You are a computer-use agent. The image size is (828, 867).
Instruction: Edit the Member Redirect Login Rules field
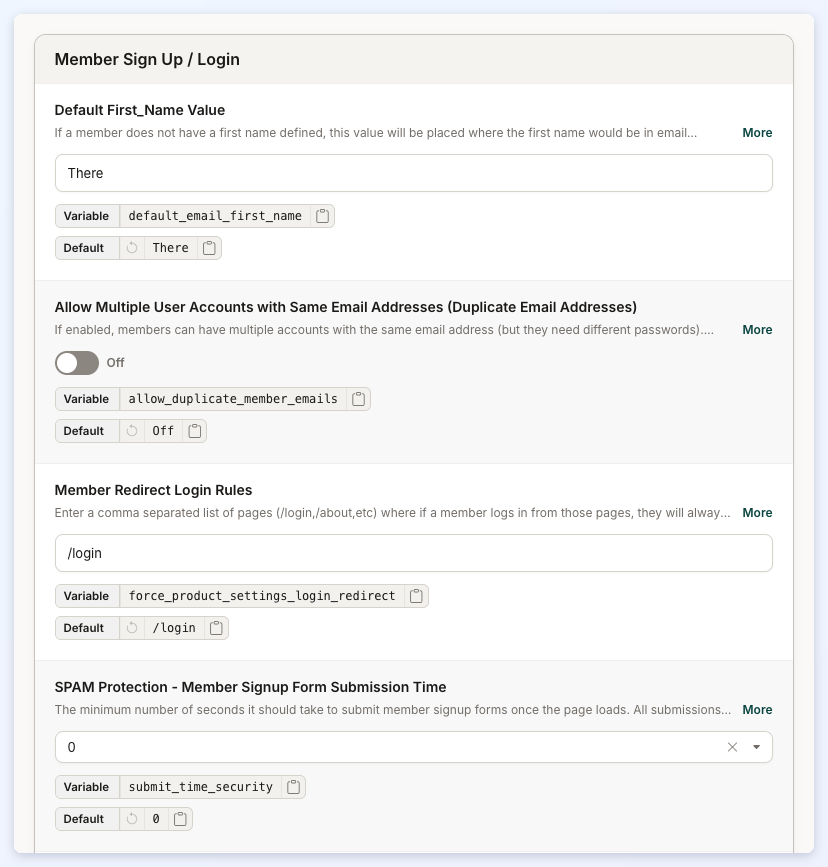click(414, 553)
